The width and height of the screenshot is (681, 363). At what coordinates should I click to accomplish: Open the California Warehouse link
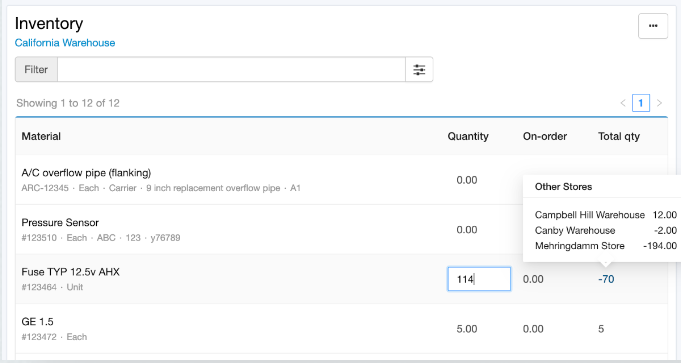65,43
